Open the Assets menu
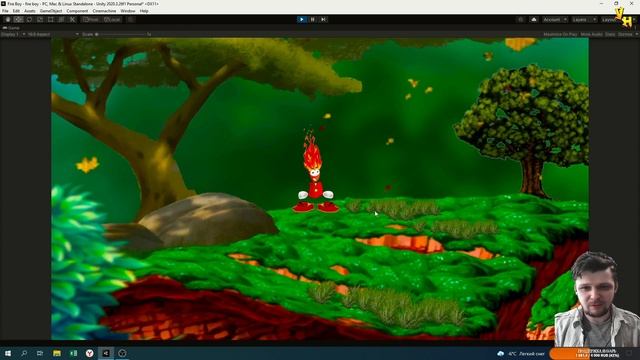Viewport: 640px width, 360px height. pos(30,11)
